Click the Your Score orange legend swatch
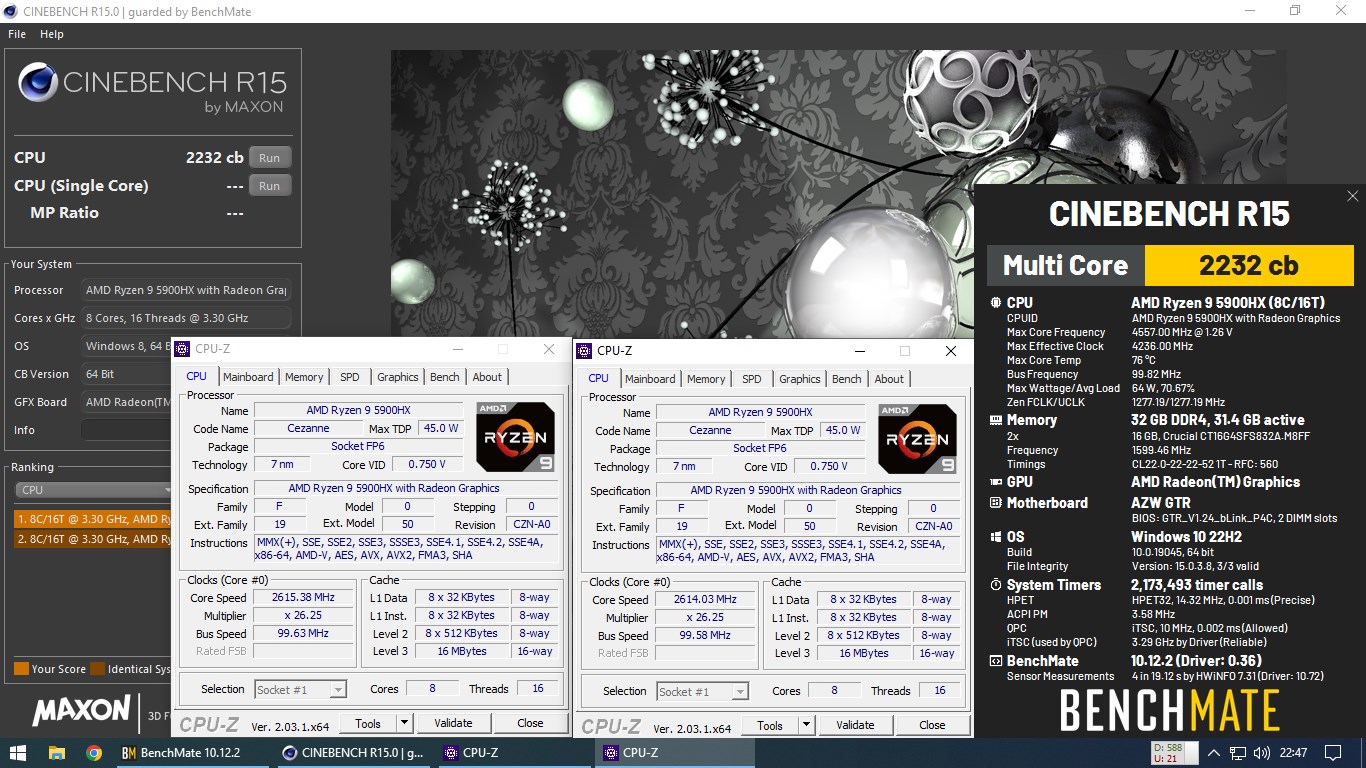This screenshot has width=1366, height=768. tap(21, 669)
